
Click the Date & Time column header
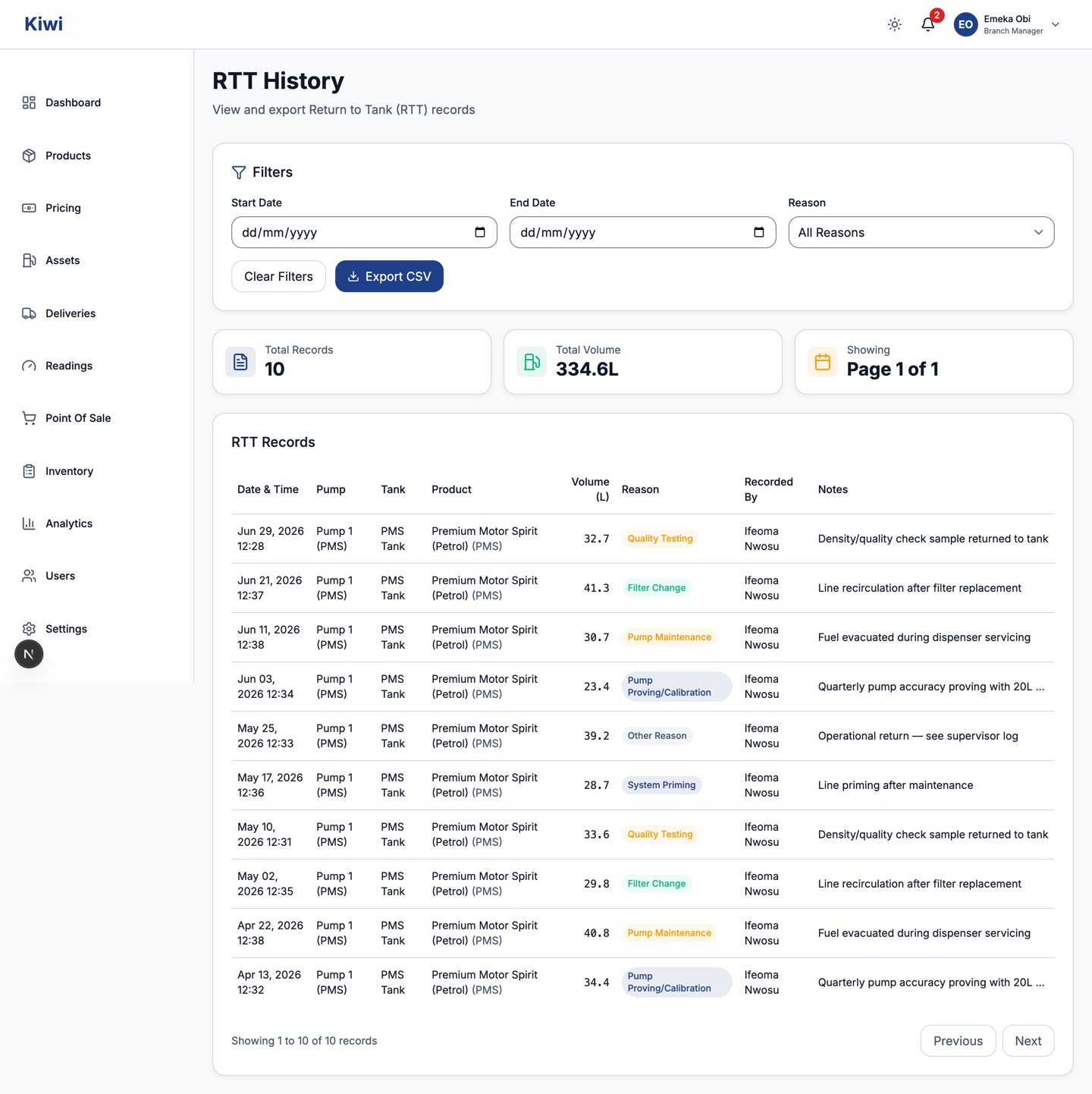tap(268, 489)
